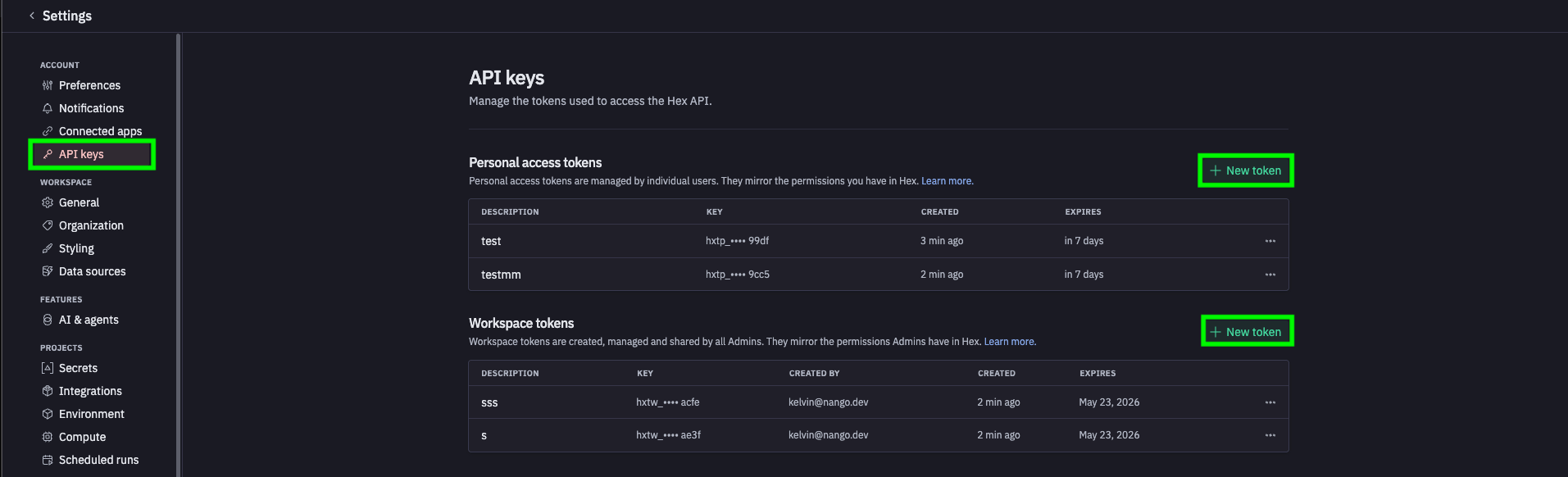Create a new personal access token
The image size is (1568, 477).
pyautogui.click(x=1246, y=170)
